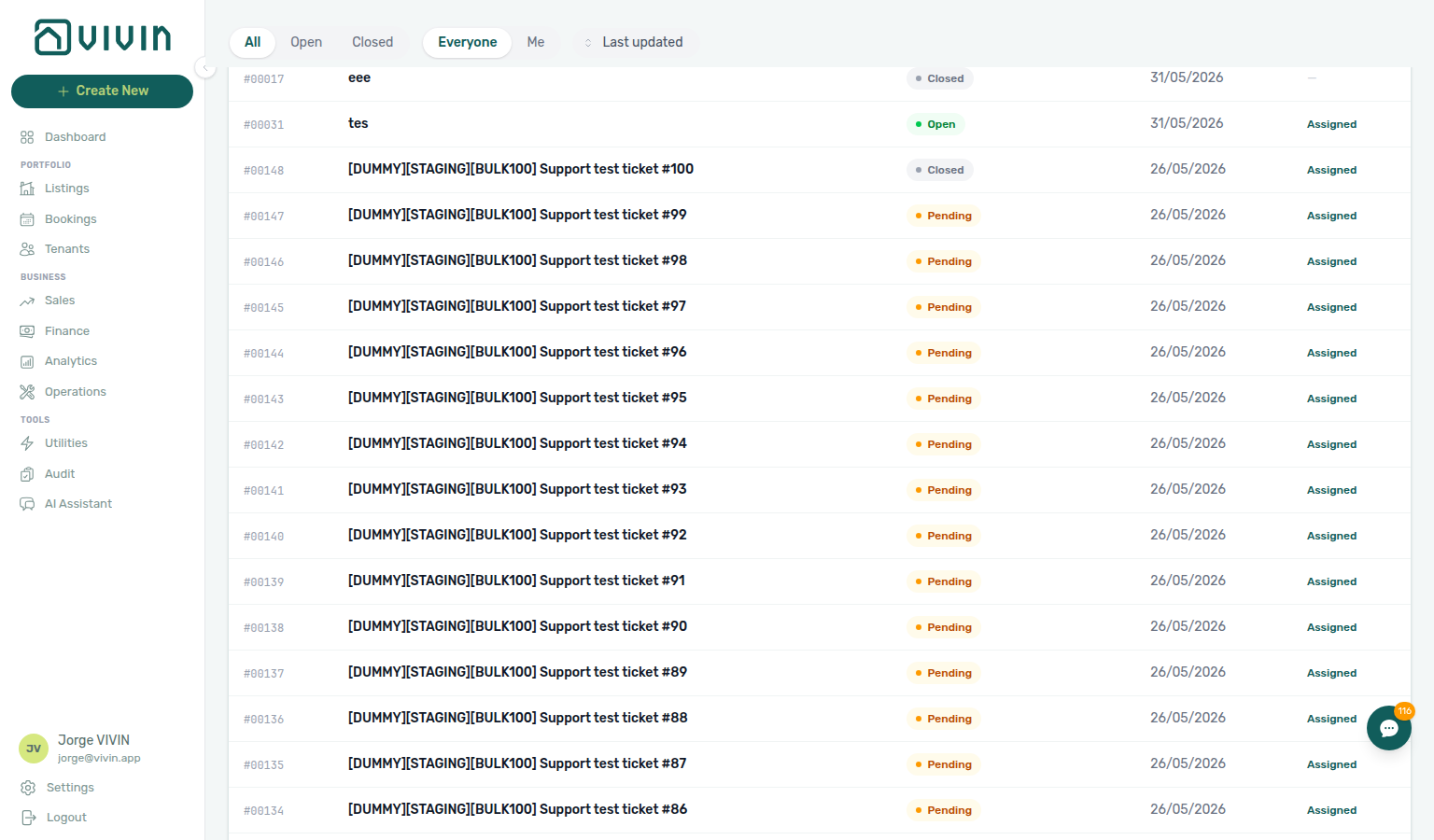Open ticket titled 'tes'
This screenshot has width=1434, height=840.
[358, 123]
